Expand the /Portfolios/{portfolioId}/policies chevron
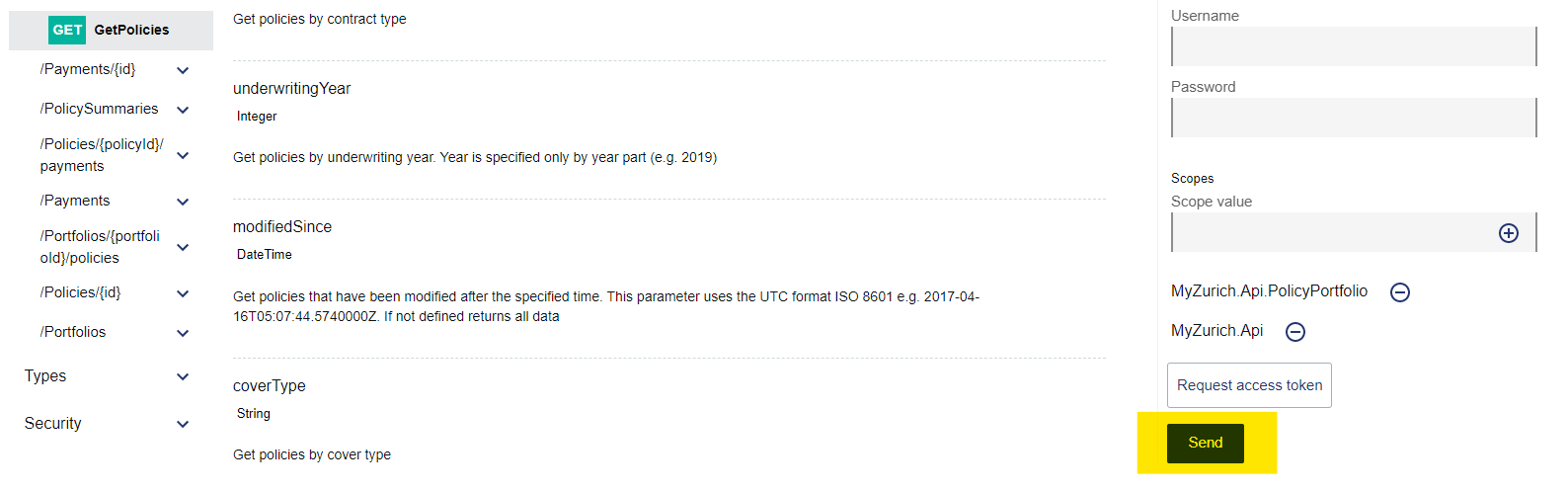Viewport: 1568px width, 492px height. [x=183, y=247]
